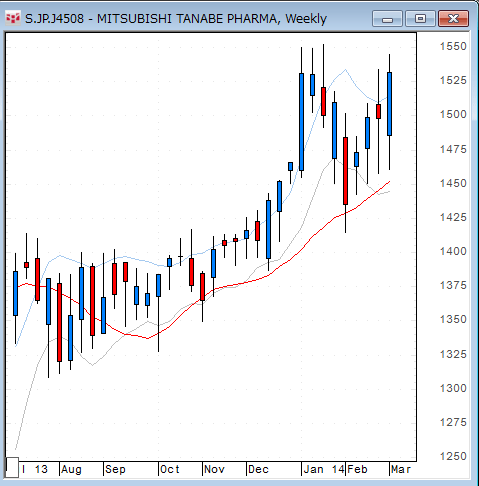Click the Aug label on time axis

pyautogui.click(x=72, y=470)
